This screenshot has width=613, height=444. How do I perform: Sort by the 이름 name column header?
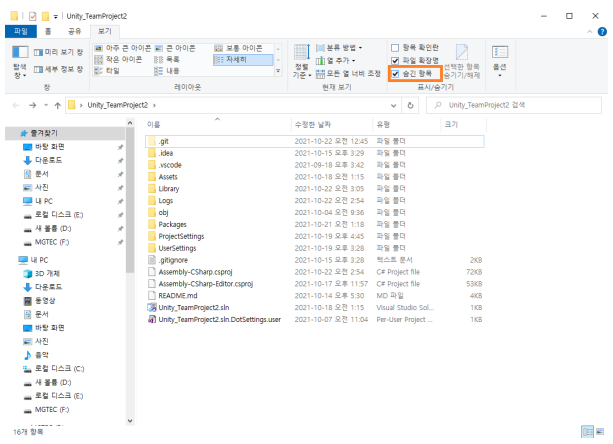tap(218, 124)
